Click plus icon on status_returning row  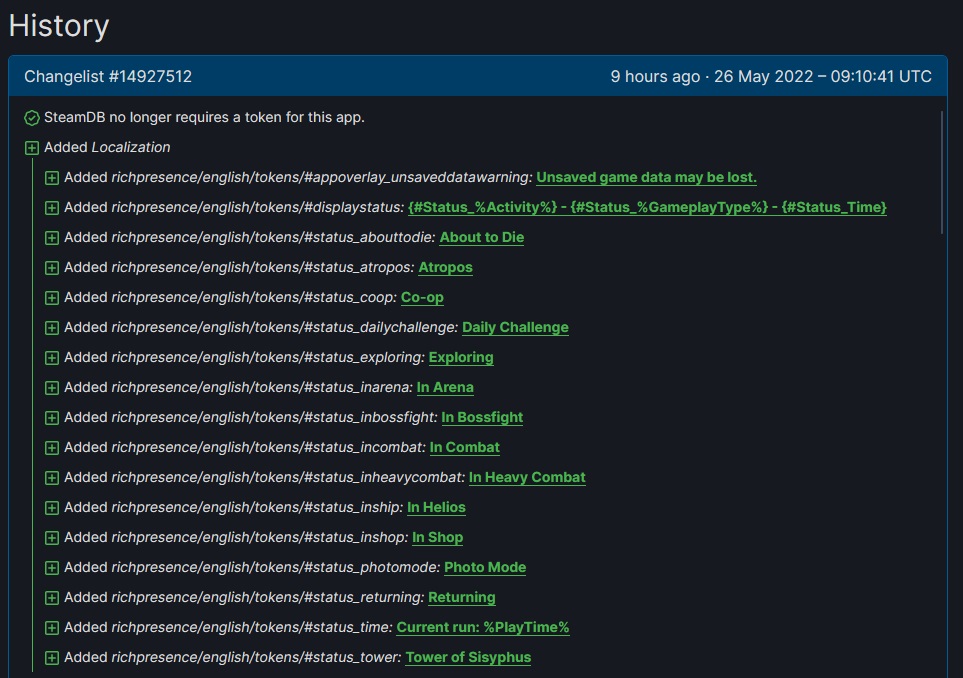(52, 598)
